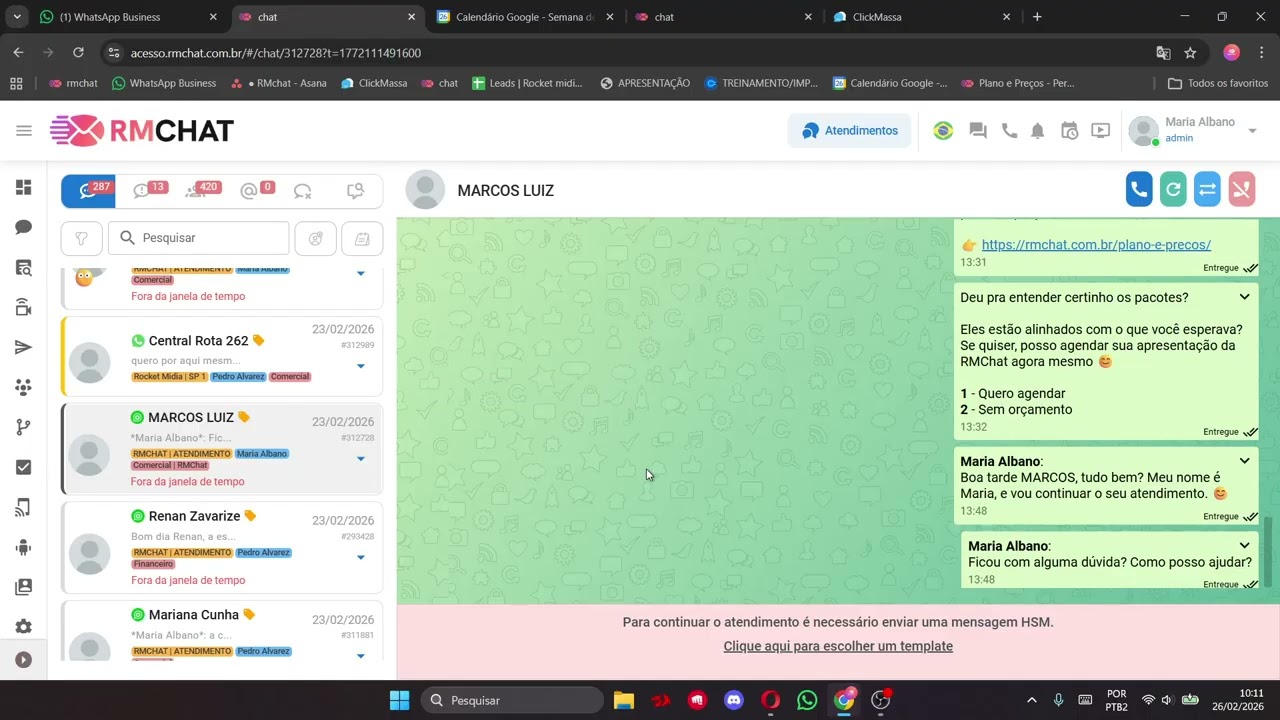The width and height of the screenshot is (1280, 720).
Task: Expand options arrow for MARCOS LUIZ chat
Action: tap(361, 459)
